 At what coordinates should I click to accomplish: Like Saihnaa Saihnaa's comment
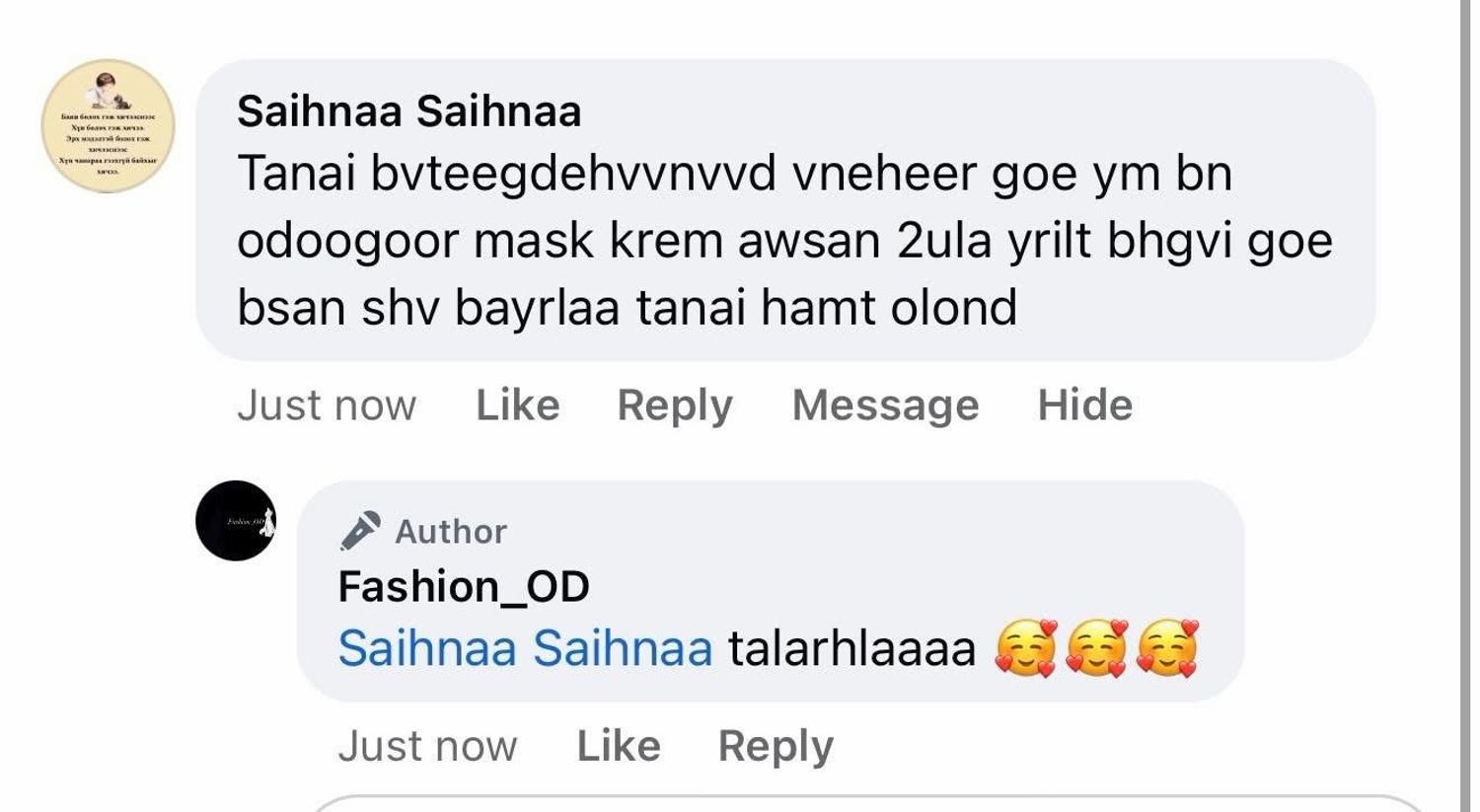coord(517,406)
